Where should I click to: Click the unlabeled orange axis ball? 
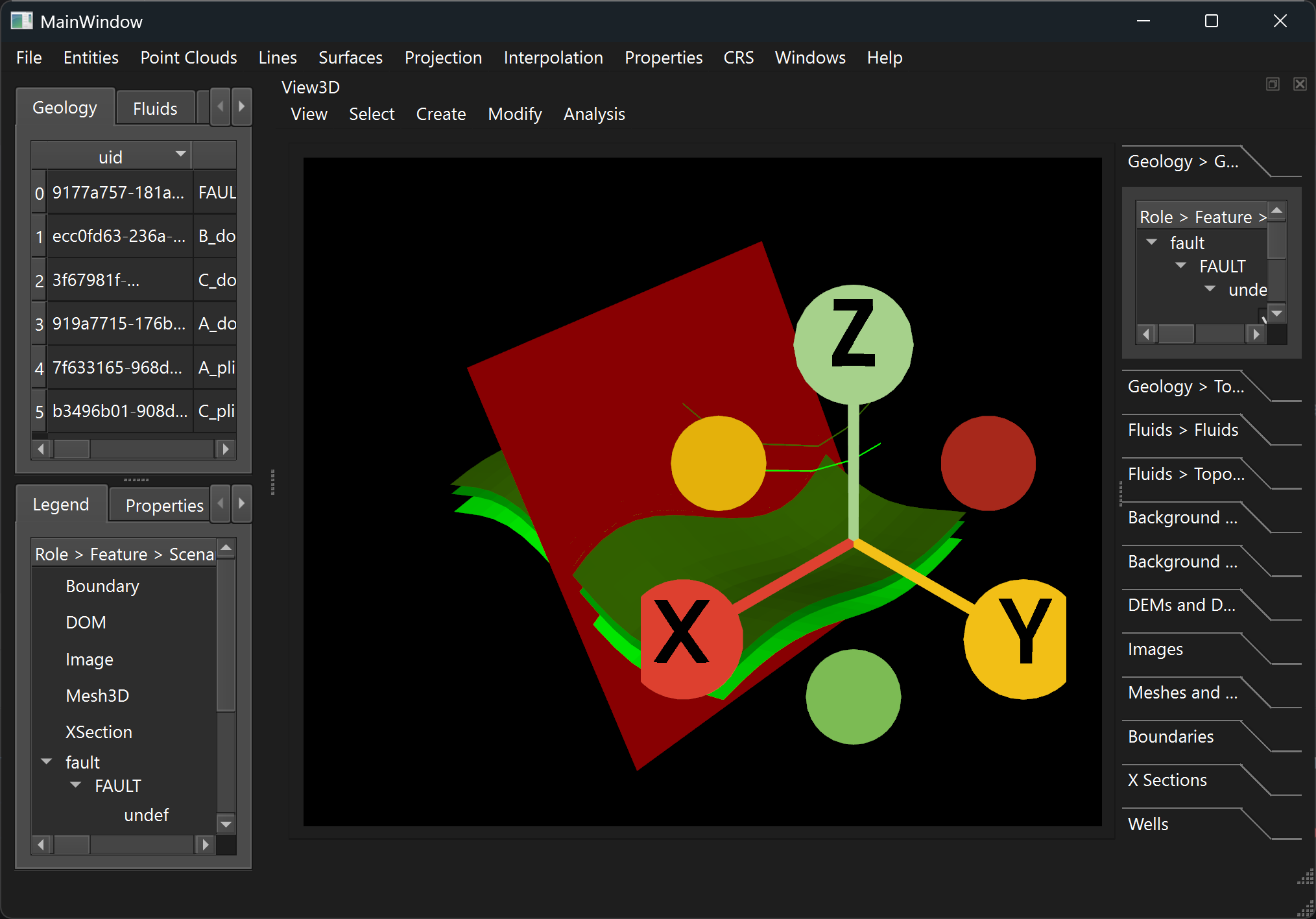point(718,463)
